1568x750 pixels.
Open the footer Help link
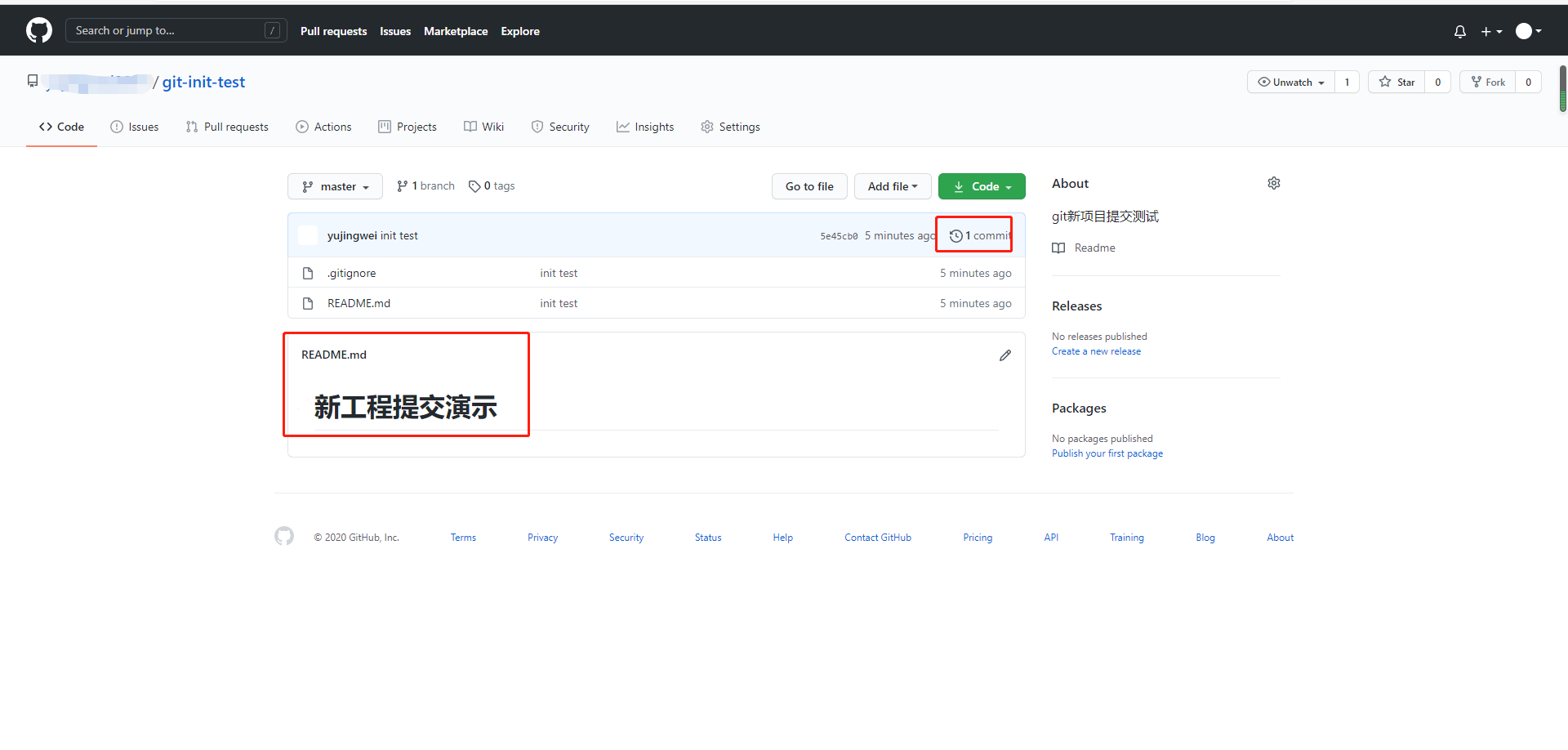783,538
